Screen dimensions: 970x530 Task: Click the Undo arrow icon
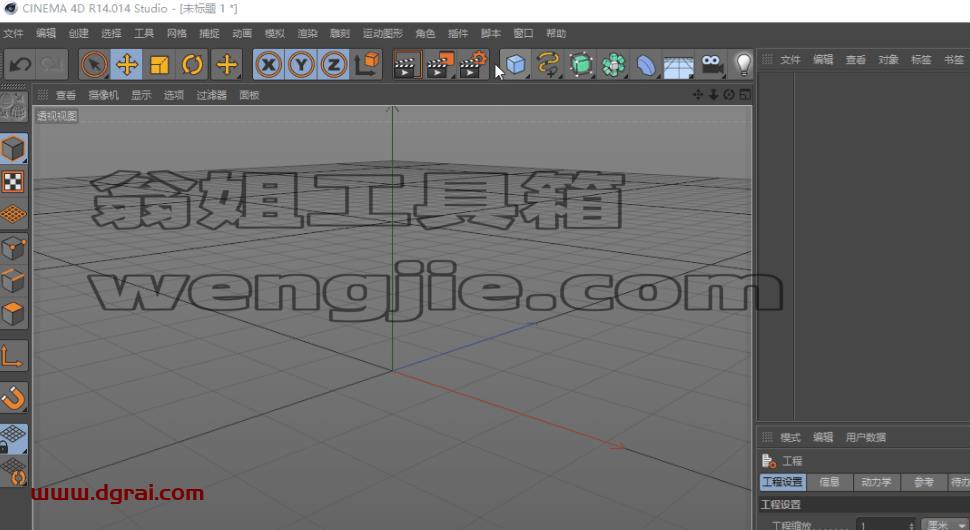click(x=20, y=64)
